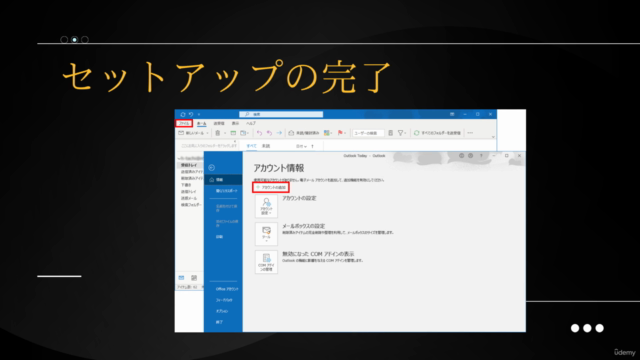640x360 pixels.
Task: Expand the Delete button dropdown arrow
Action: [225, 133]
